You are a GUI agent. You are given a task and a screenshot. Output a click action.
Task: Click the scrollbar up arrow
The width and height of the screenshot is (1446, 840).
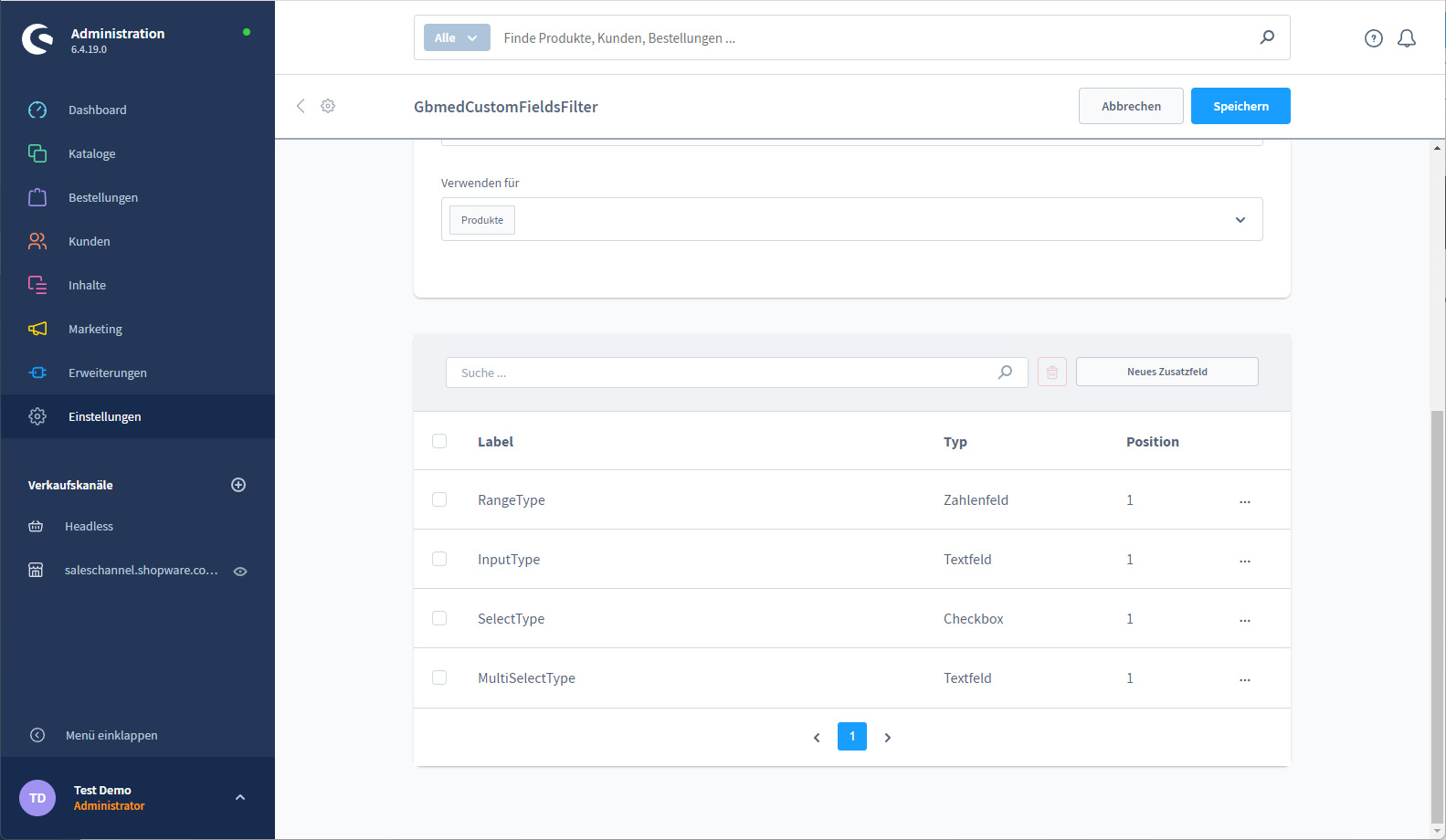[x=1438, y=147]
